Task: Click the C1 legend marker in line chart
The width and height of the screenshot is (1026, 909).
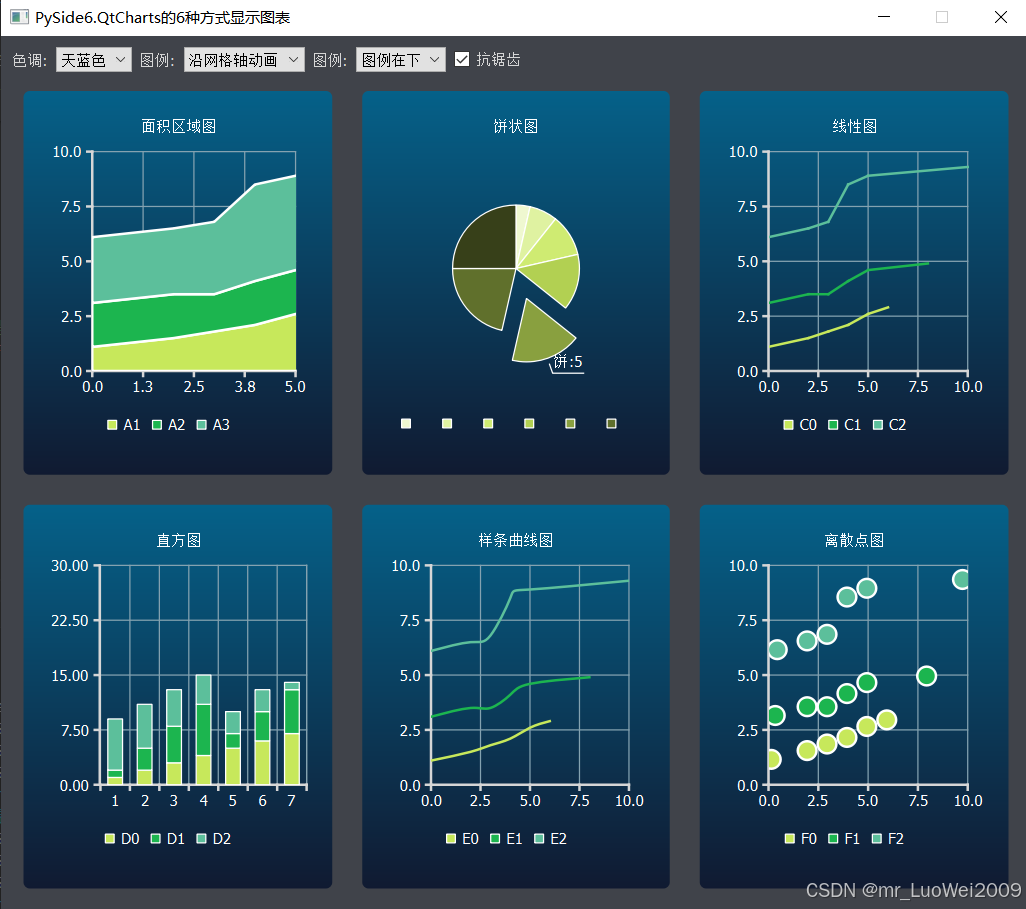Action: point(833,425)
